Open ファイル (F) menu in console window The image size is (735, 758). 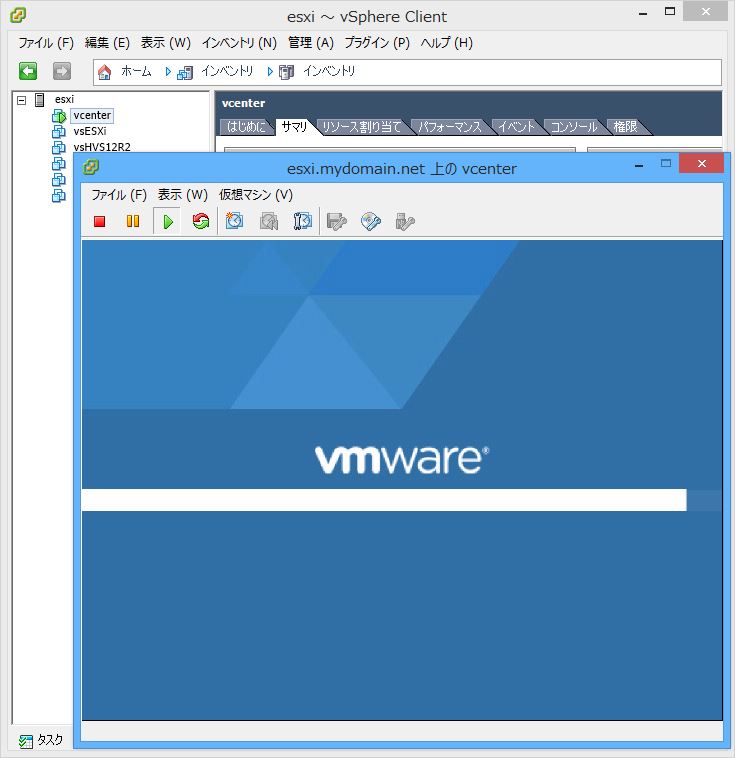click(119, 195)
